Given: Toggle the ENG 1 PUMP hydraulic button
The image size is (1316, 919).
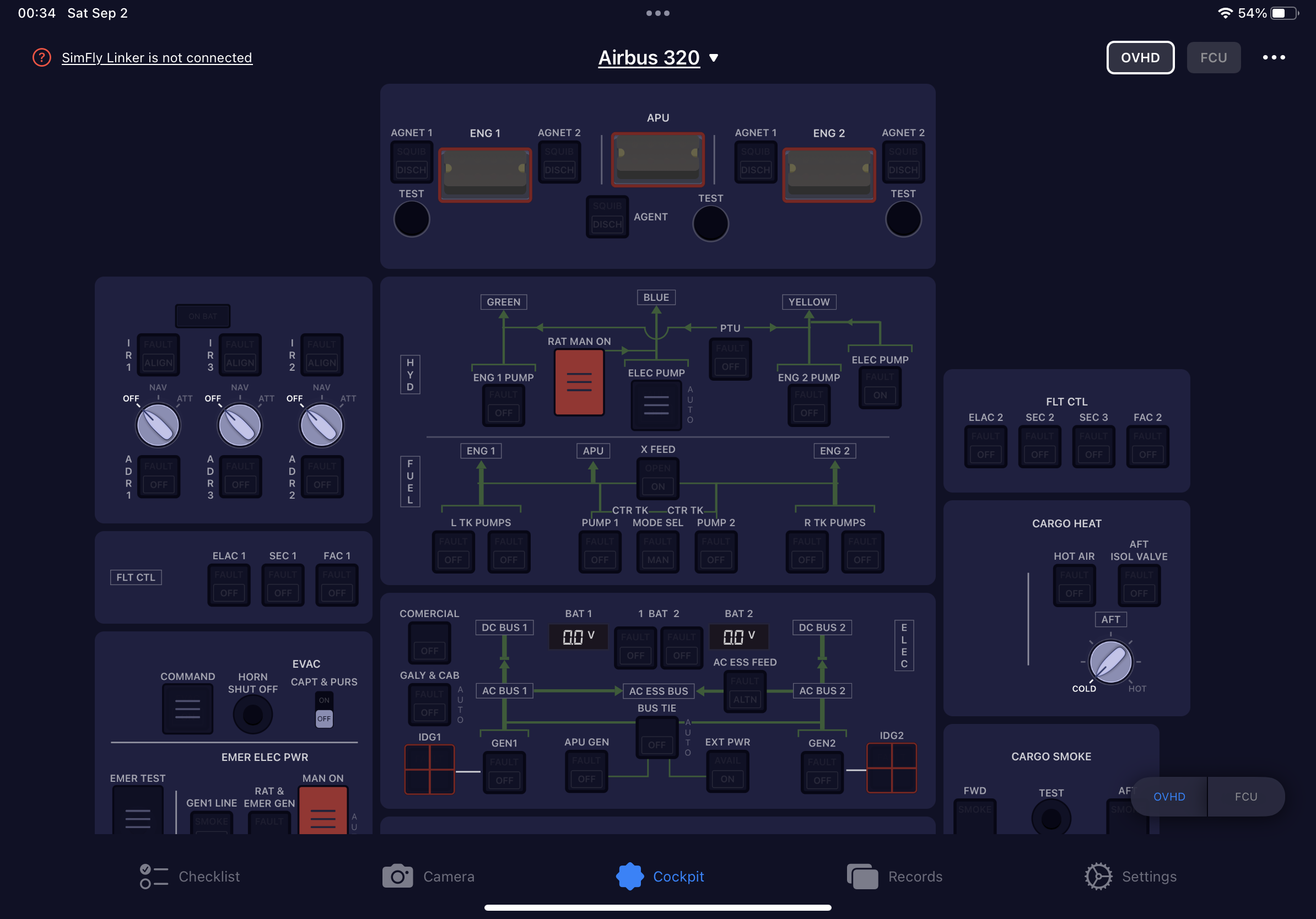Looking at the screenshot, I should click(x=503, y=404).
